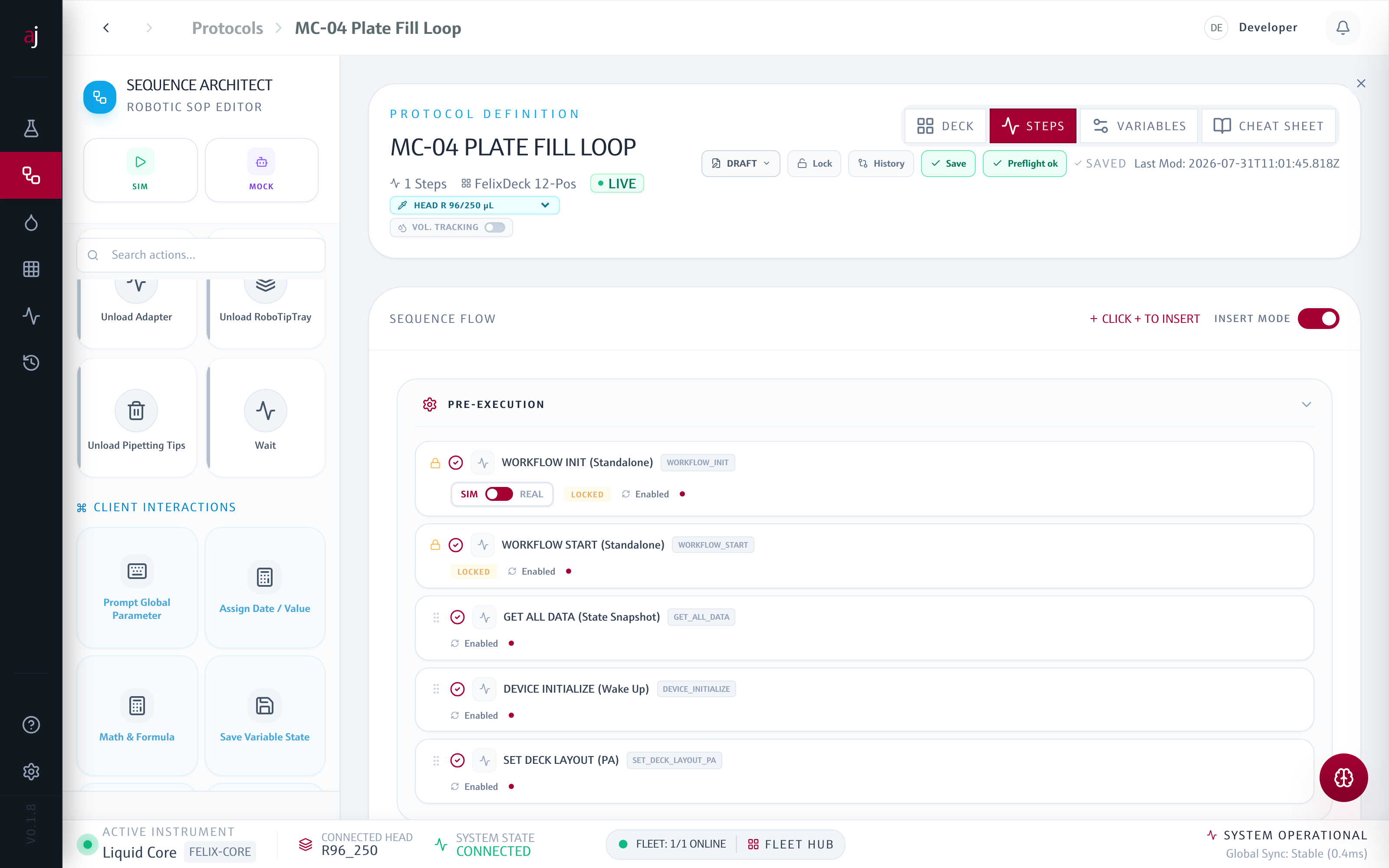1389x868 pixels.
Task: Open the flask lab icon in sidebar
Action: coord(31,128)
